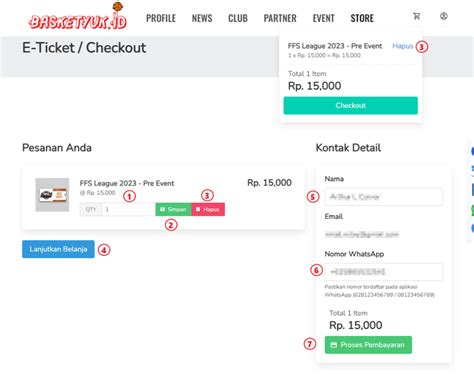Click the red Hapus button
Image resolution: width=474 pixels, height=374 pixels.
(x=208, y=209)
